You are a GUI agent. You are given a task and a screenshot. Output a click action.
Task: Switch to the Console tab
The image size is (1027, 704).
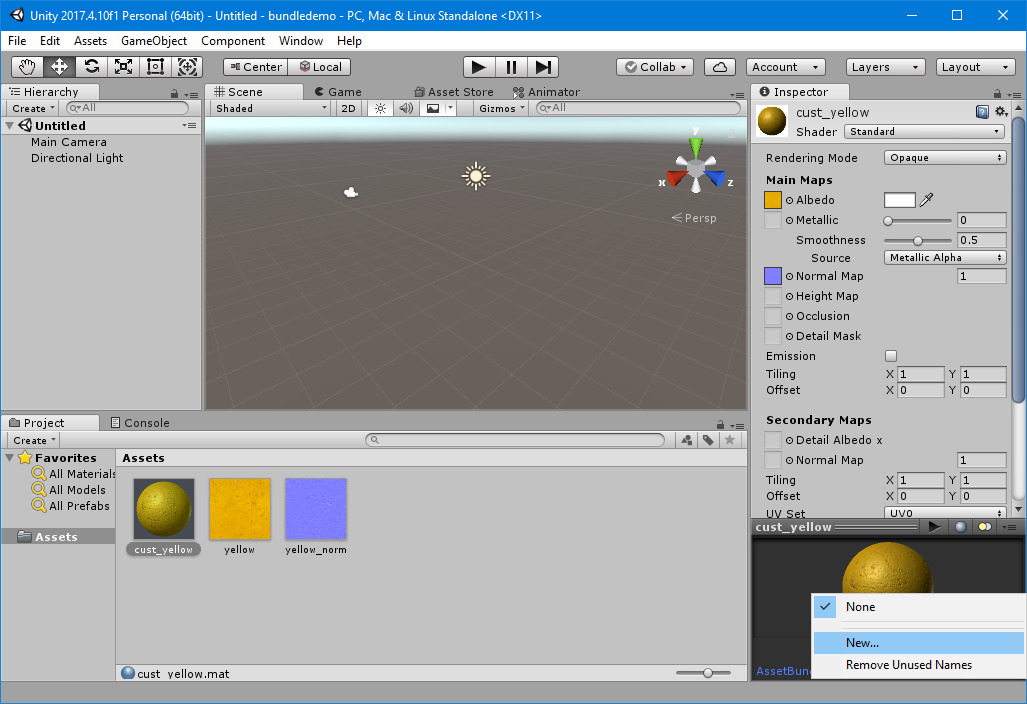pyautogui.click(x=140, y=423)
